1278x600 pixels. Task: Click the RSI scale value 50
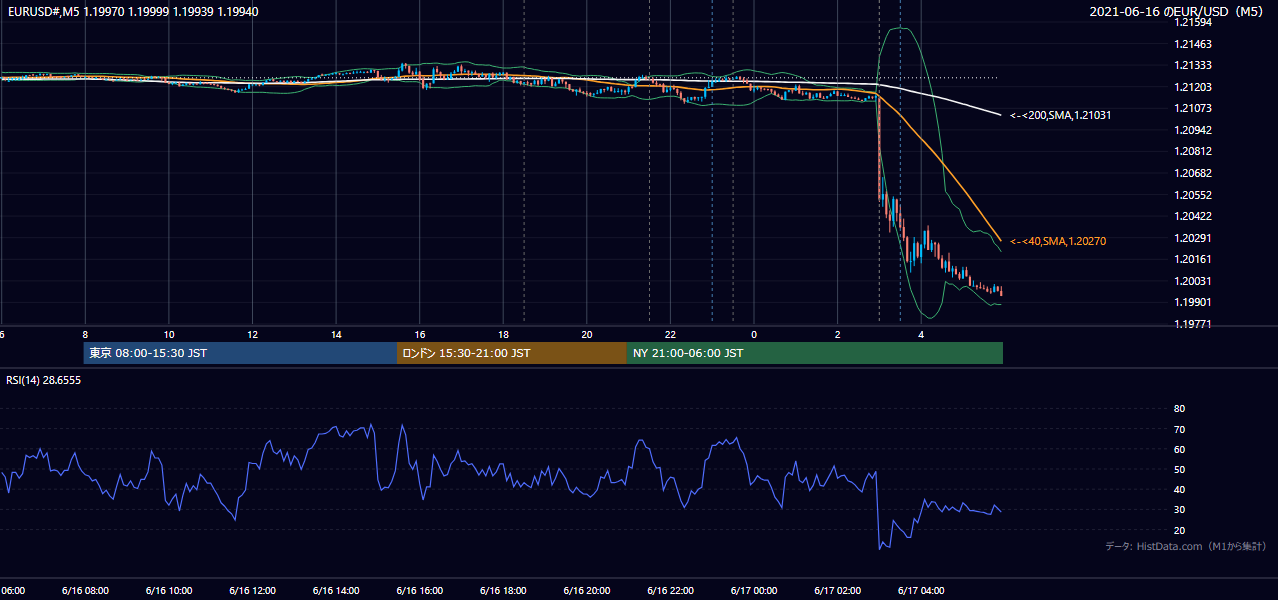pyautogui.click(x=1179, y=469)
